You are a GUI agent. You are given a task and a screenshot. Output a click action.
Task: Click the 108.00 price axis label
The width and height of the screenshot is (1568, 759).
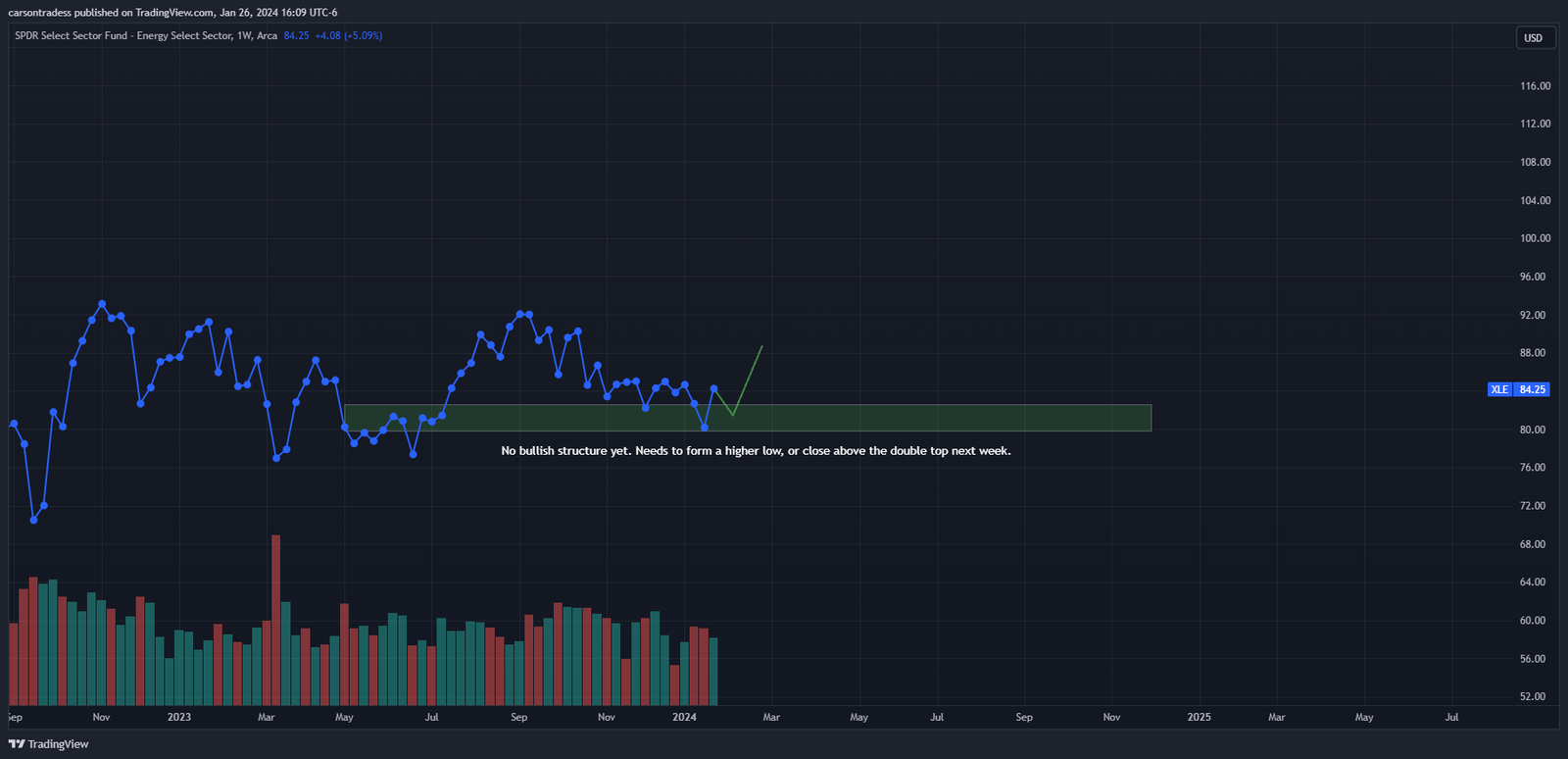1535,162
